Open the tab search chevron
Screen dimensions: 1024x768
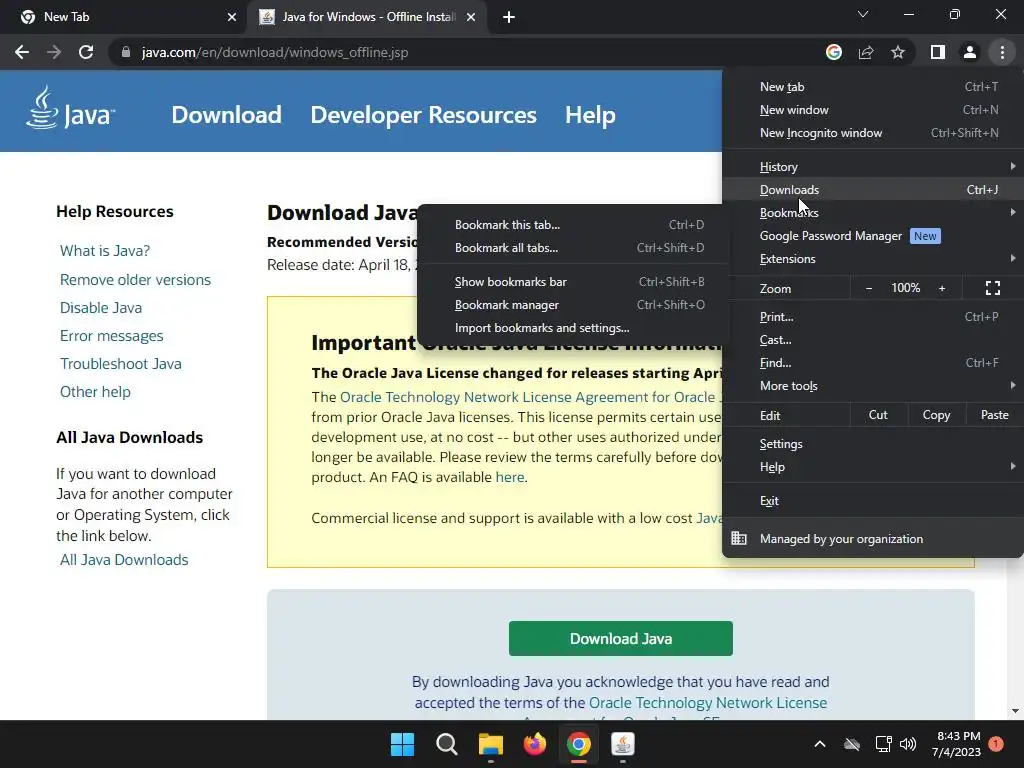click(863, 14)
